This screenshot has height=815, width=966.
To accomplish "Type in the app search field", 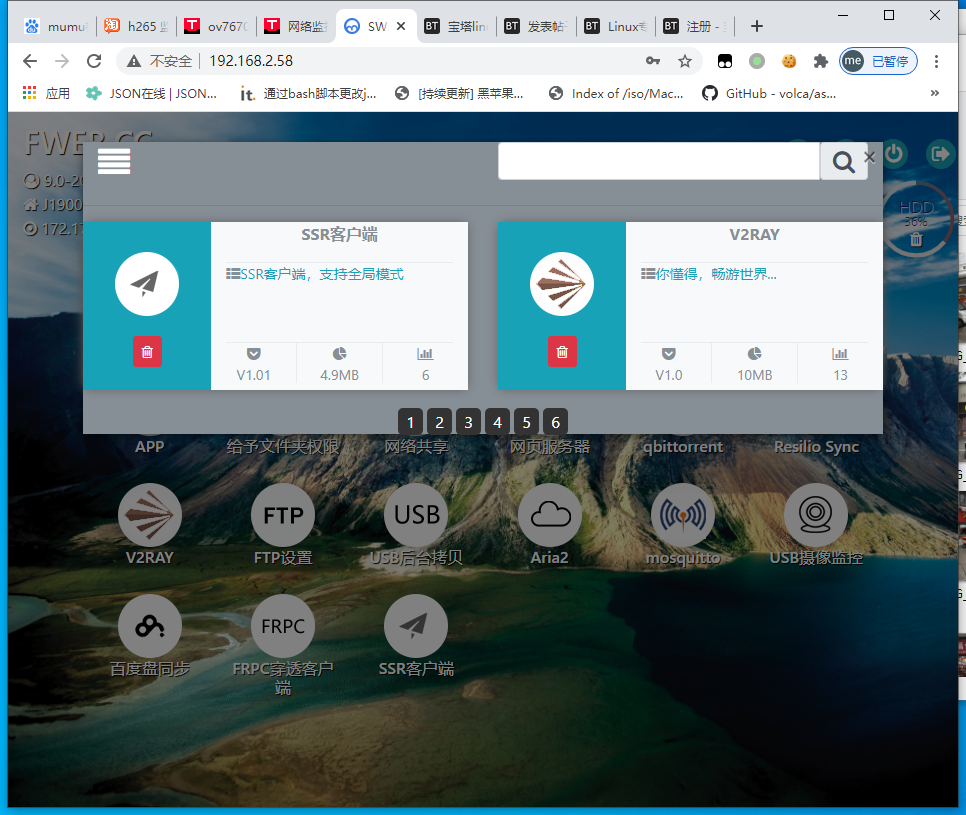I will click(x=658, y=161).
